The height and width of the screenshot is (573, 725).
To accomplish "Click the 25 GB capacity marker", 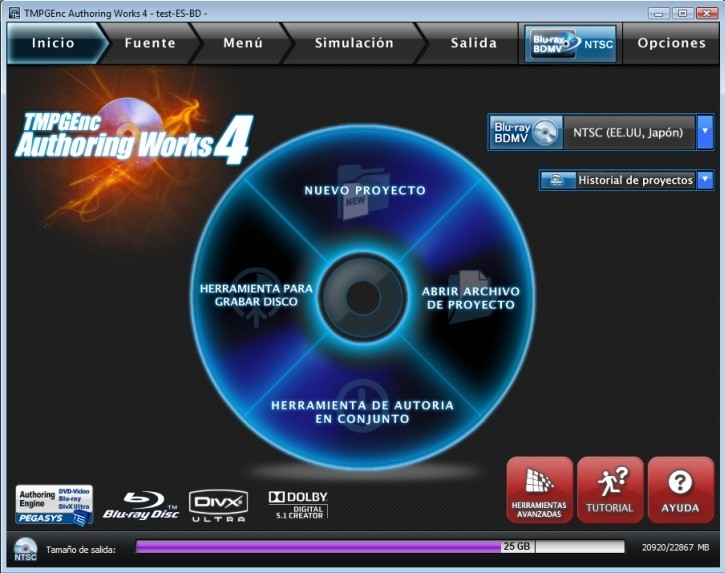I will pos(516,546).
